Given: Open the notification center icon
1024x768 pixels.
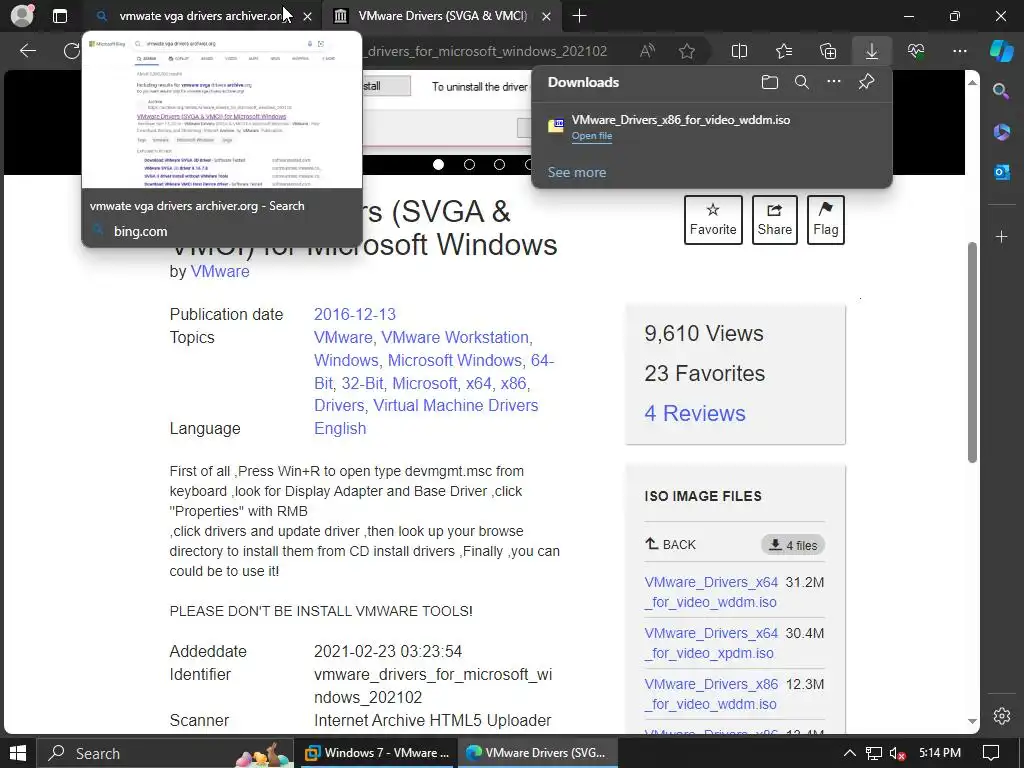Looking at the screenshot, I should tap(991, 754).
